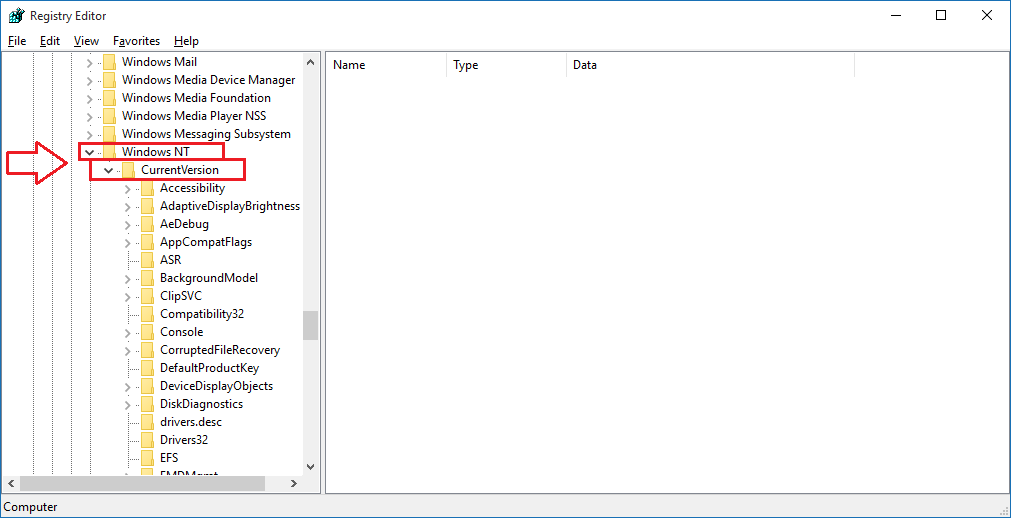
Task: Expand the AeDebug key
Action: pos(128,225)
